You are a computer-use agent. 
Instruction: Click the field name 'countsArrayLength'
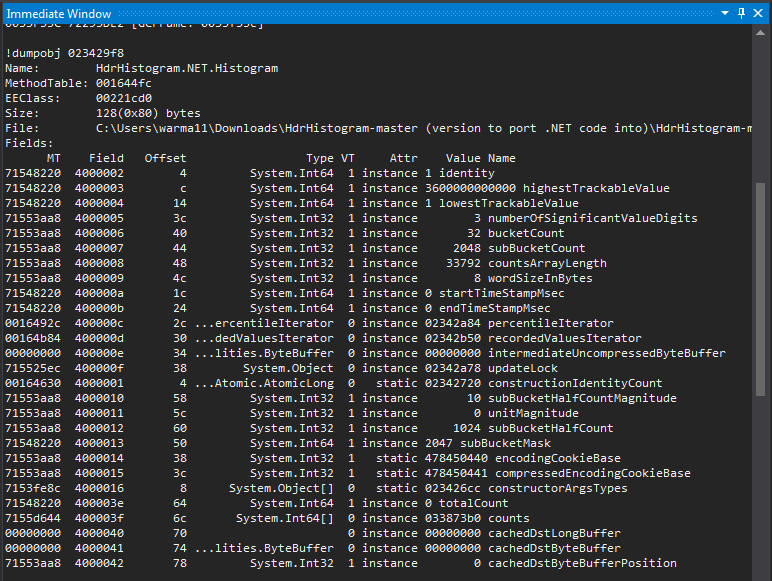547,263
